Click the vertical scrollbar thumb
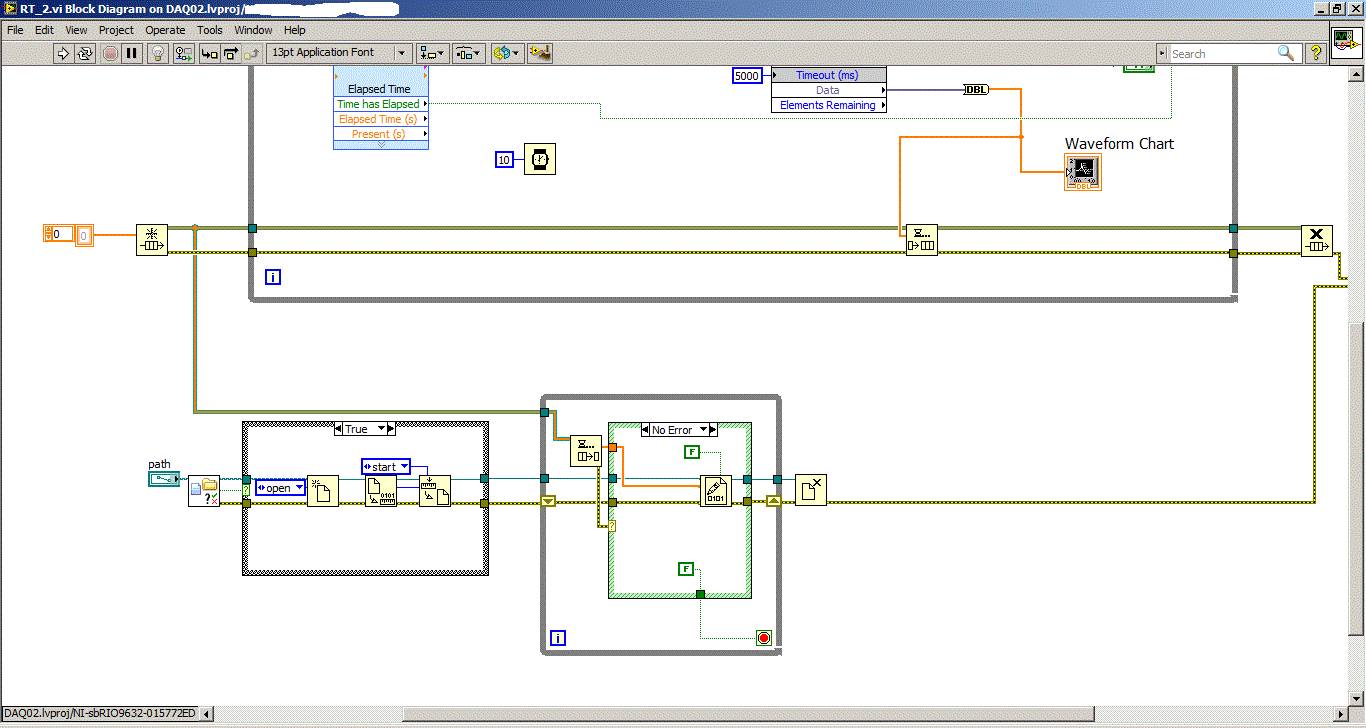Screen dimensions: 1366x728 tap(1358, 477)
